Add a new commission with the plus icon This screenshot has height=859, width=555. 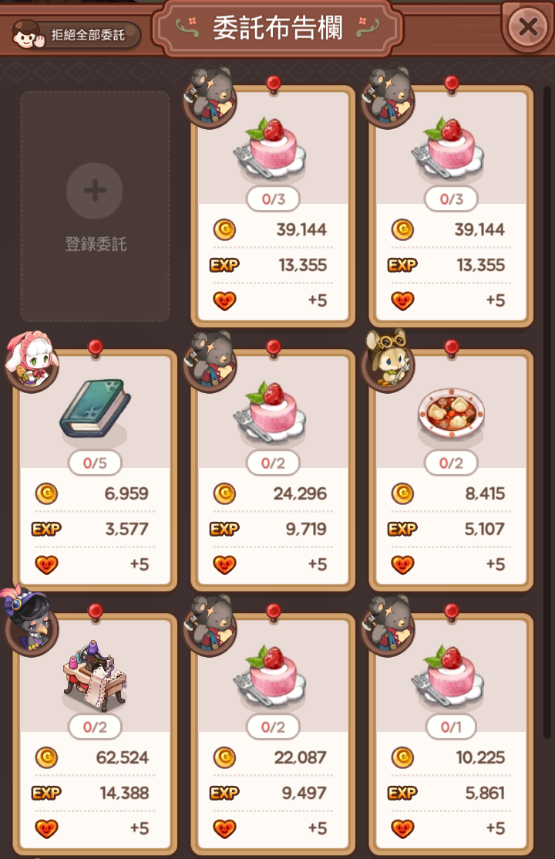pos(95,191)
